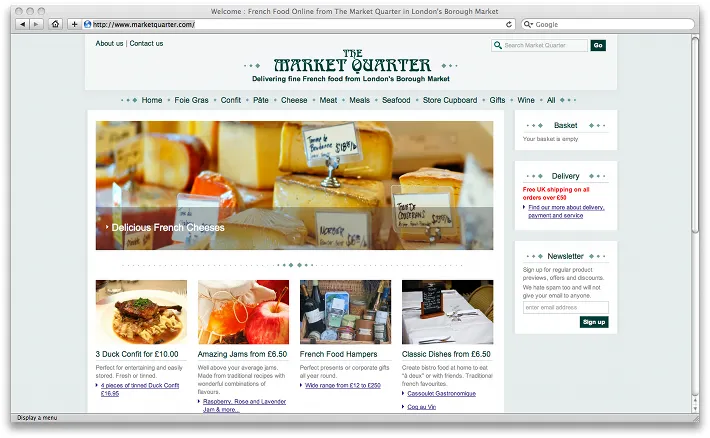Click the reload icon in the address bar
The width and height of the screenshot is (710, 438).
[x=509, y=24]
